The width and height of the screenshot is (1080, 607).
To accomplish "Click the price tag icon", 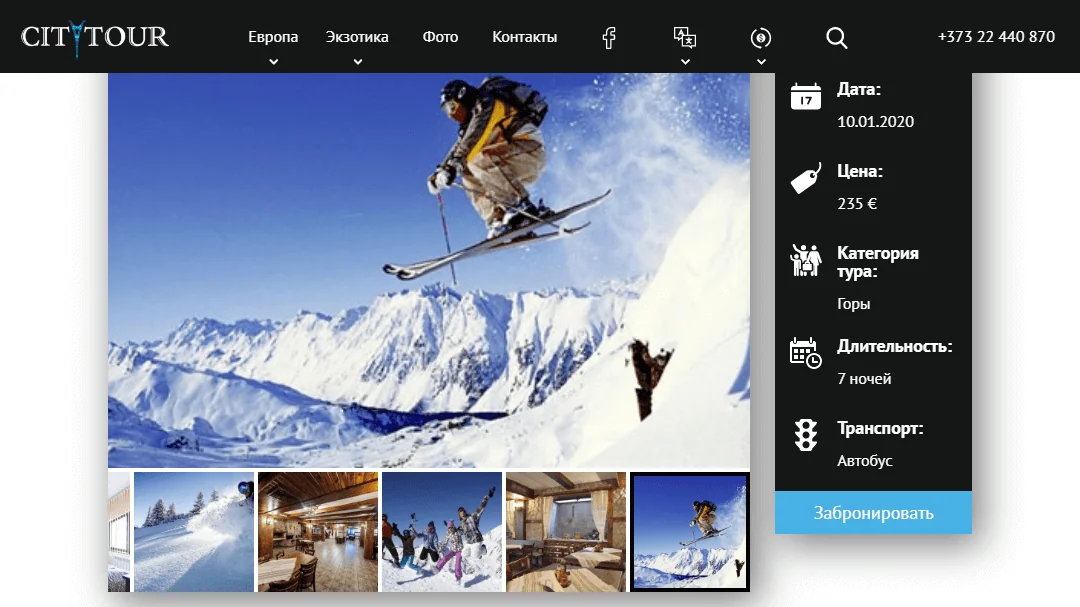I will [x=806, y=178].
